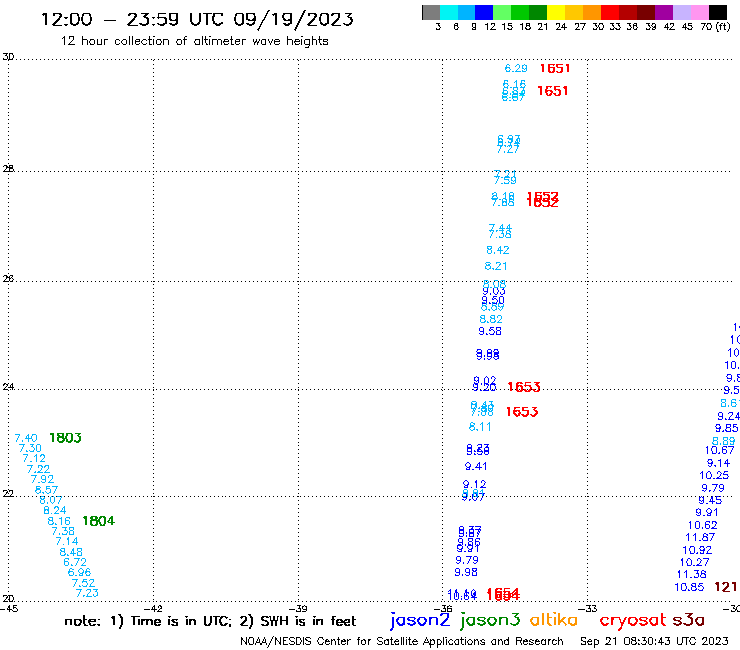Click the altika satellite legend label
Viewport: 740px width, 650px height.
pos(554,619)
